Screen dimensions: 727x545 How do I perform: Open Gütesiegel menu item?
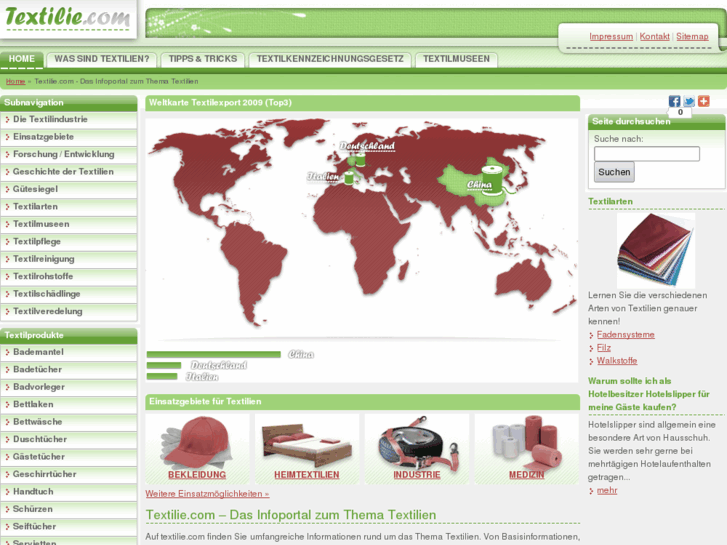click(69, 189)
